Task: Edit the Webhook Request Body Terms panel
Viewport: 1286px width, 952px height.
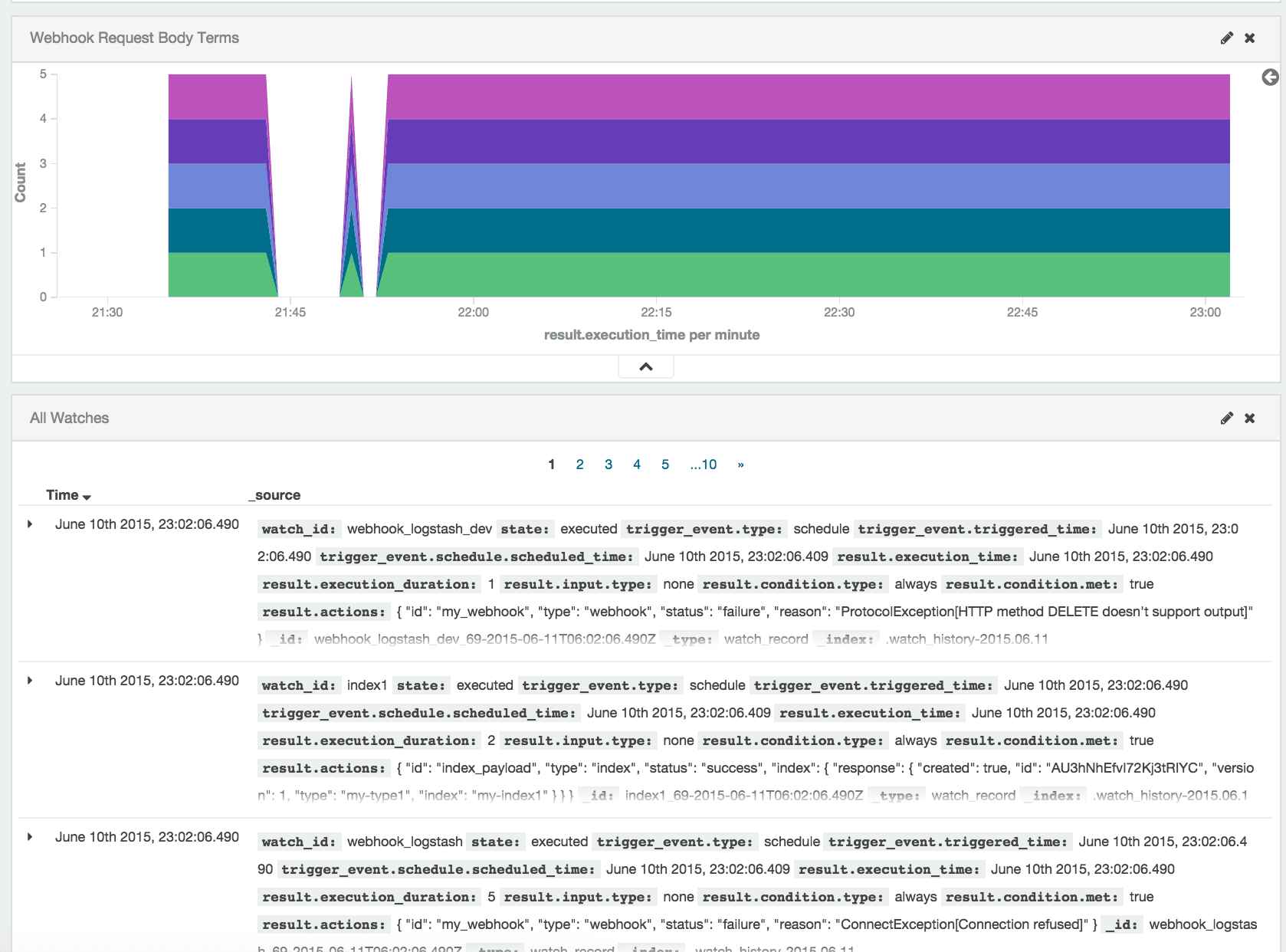Action: pos(1227,38)
